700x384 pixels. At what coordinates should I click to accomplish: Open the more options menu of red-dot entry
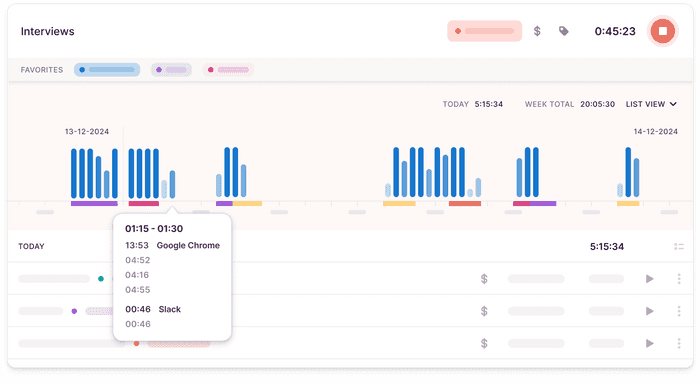point(679,343)
